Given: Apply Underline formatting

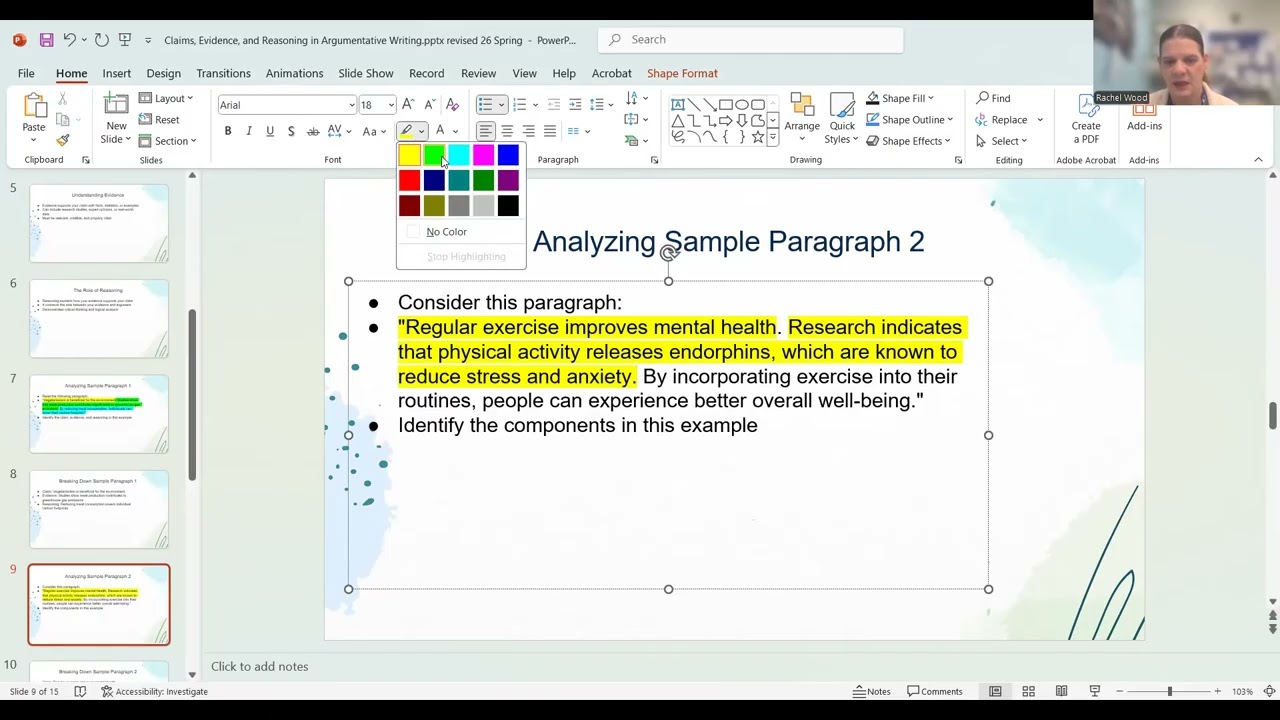Looking at the screenshot, I should pos(269,131).
